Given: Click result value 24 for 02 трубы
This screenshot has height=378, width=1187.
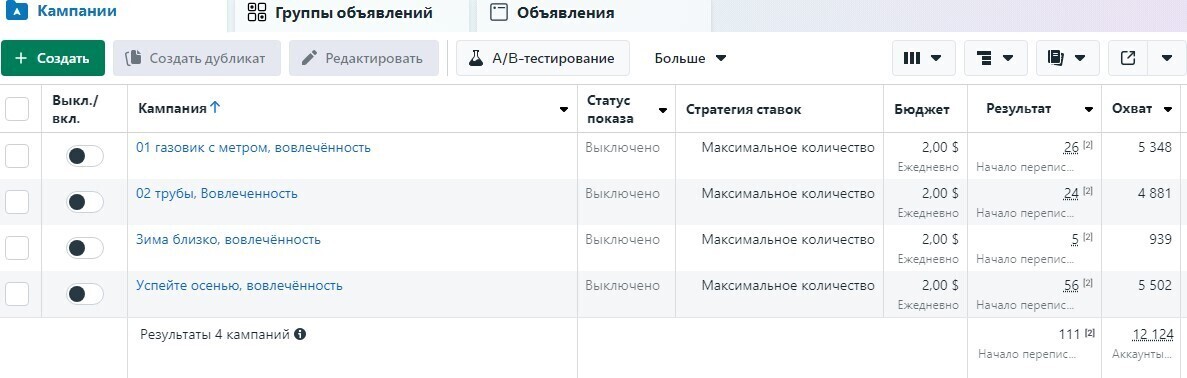Looking at the screenshot, I should 1071,194.
